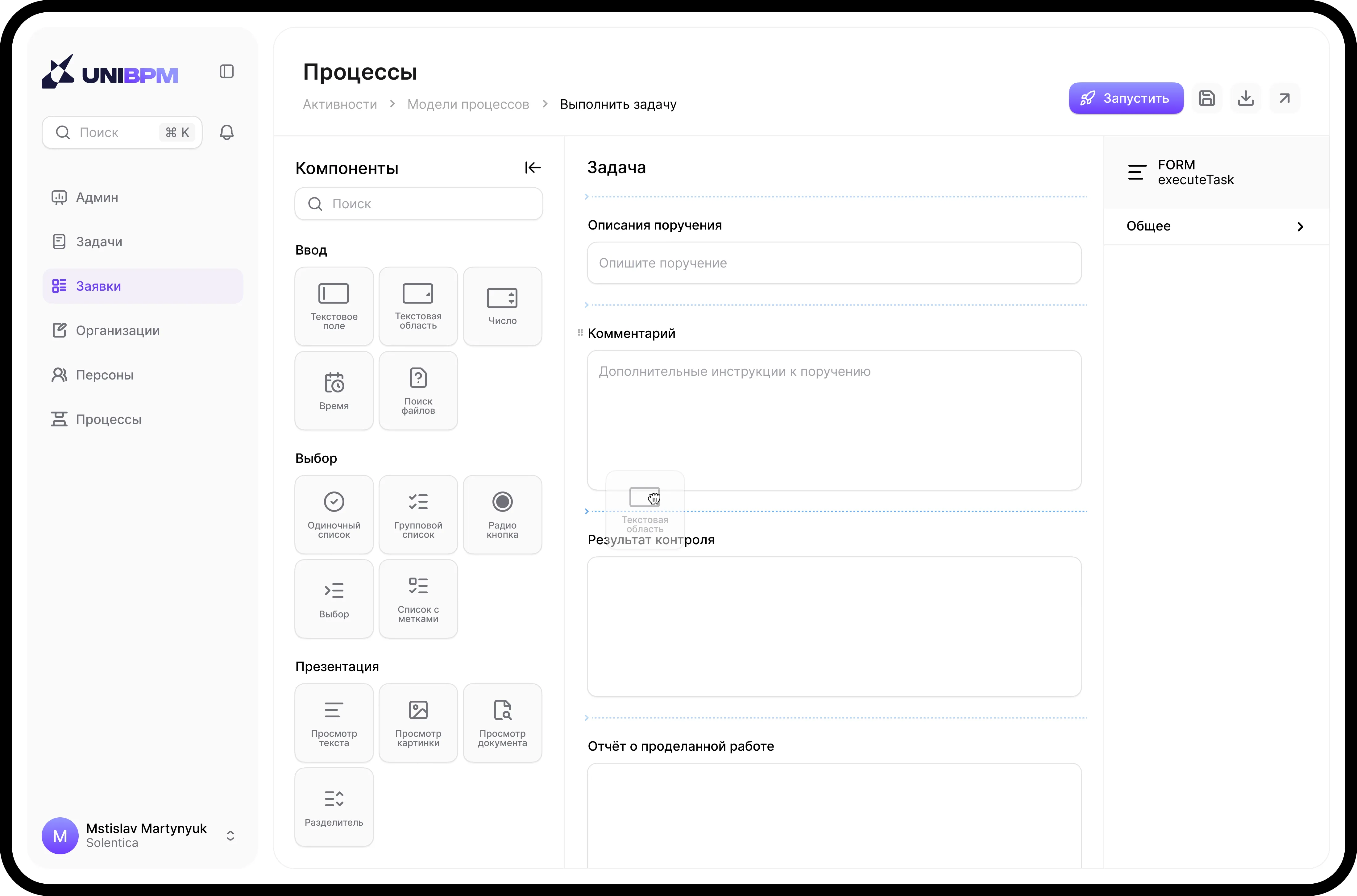
Task: Pick the Радио кнопка component
Action: [x=502, y=514]
